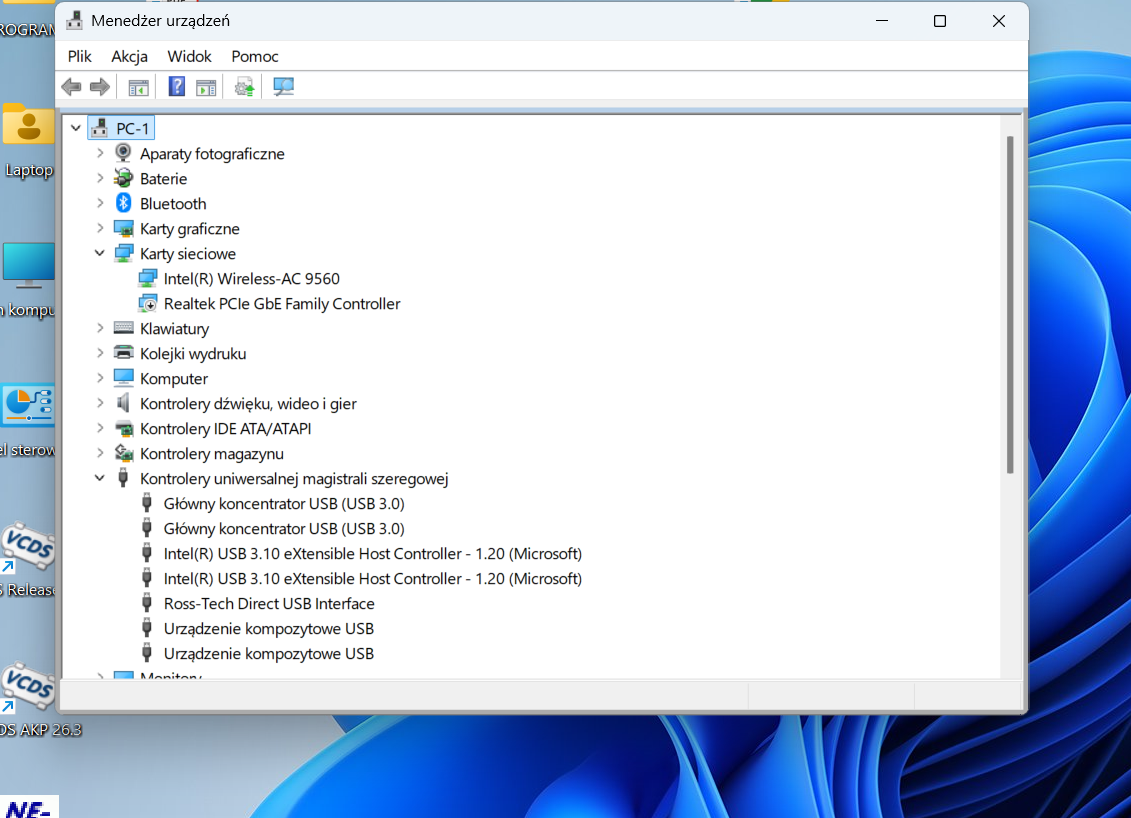The height and width of the screenshot is (818, 1131).
Task: Open the blue question mark help icon
Action: tap(176, 87)
